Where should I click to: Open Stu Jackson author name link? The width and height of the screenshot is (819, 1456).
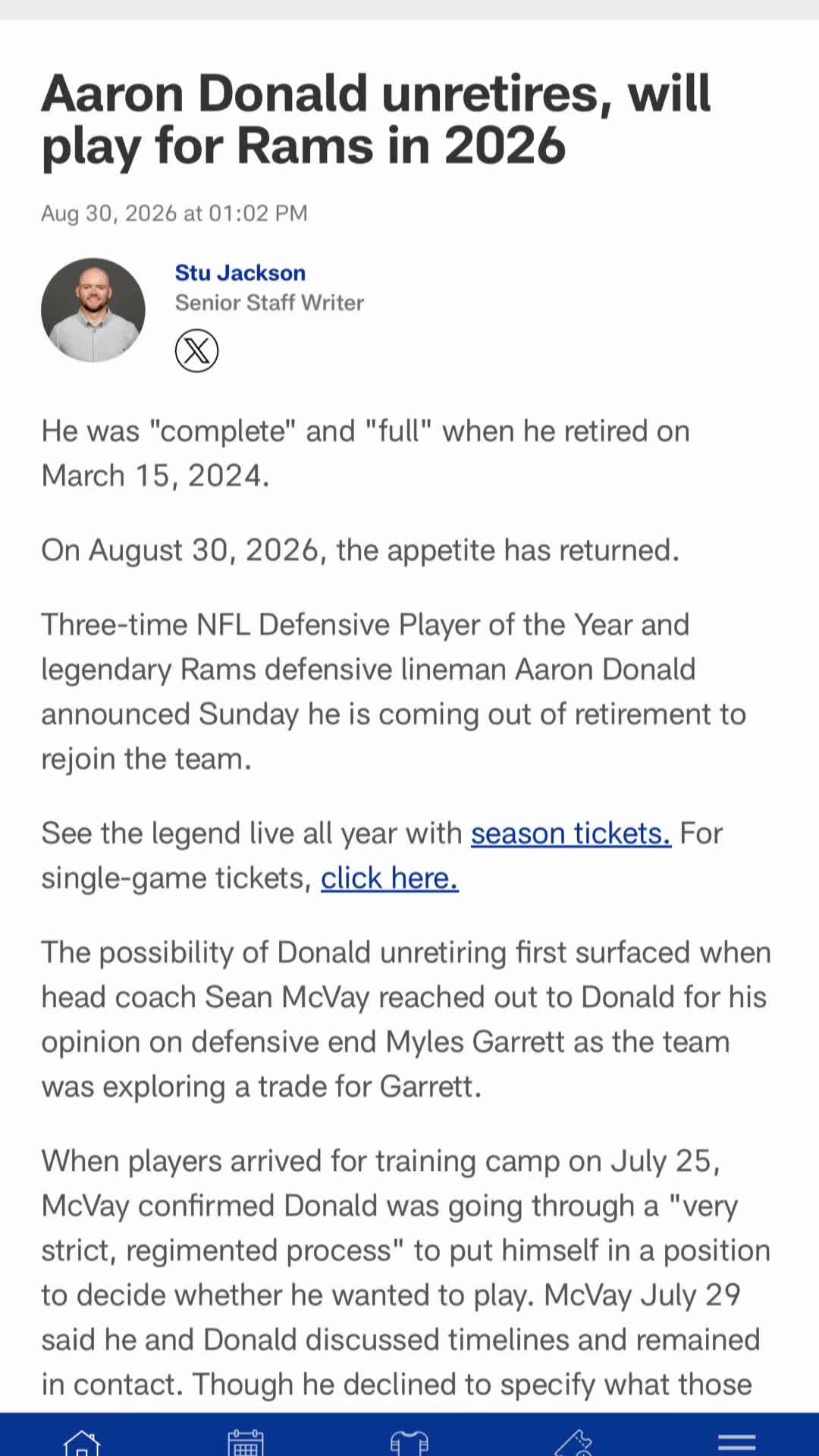(x=240, y=272)
